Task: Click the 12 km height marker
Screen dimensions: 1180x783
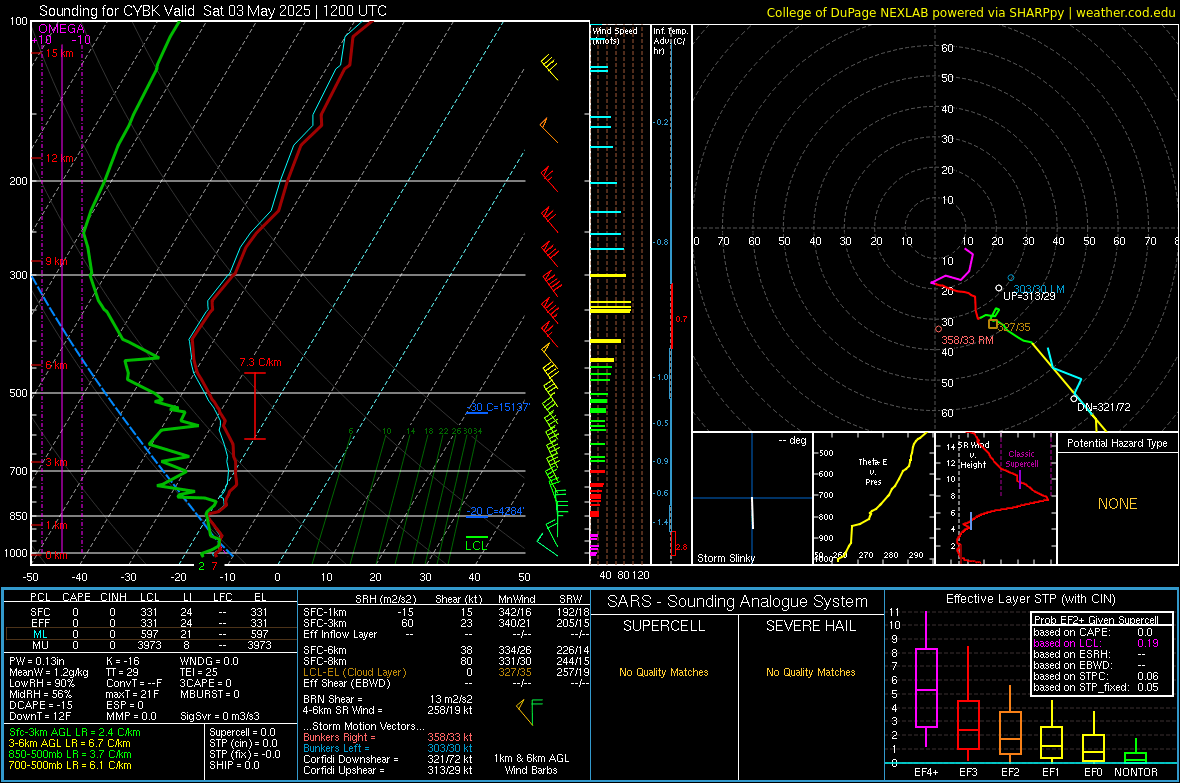Action: [59, 158]
